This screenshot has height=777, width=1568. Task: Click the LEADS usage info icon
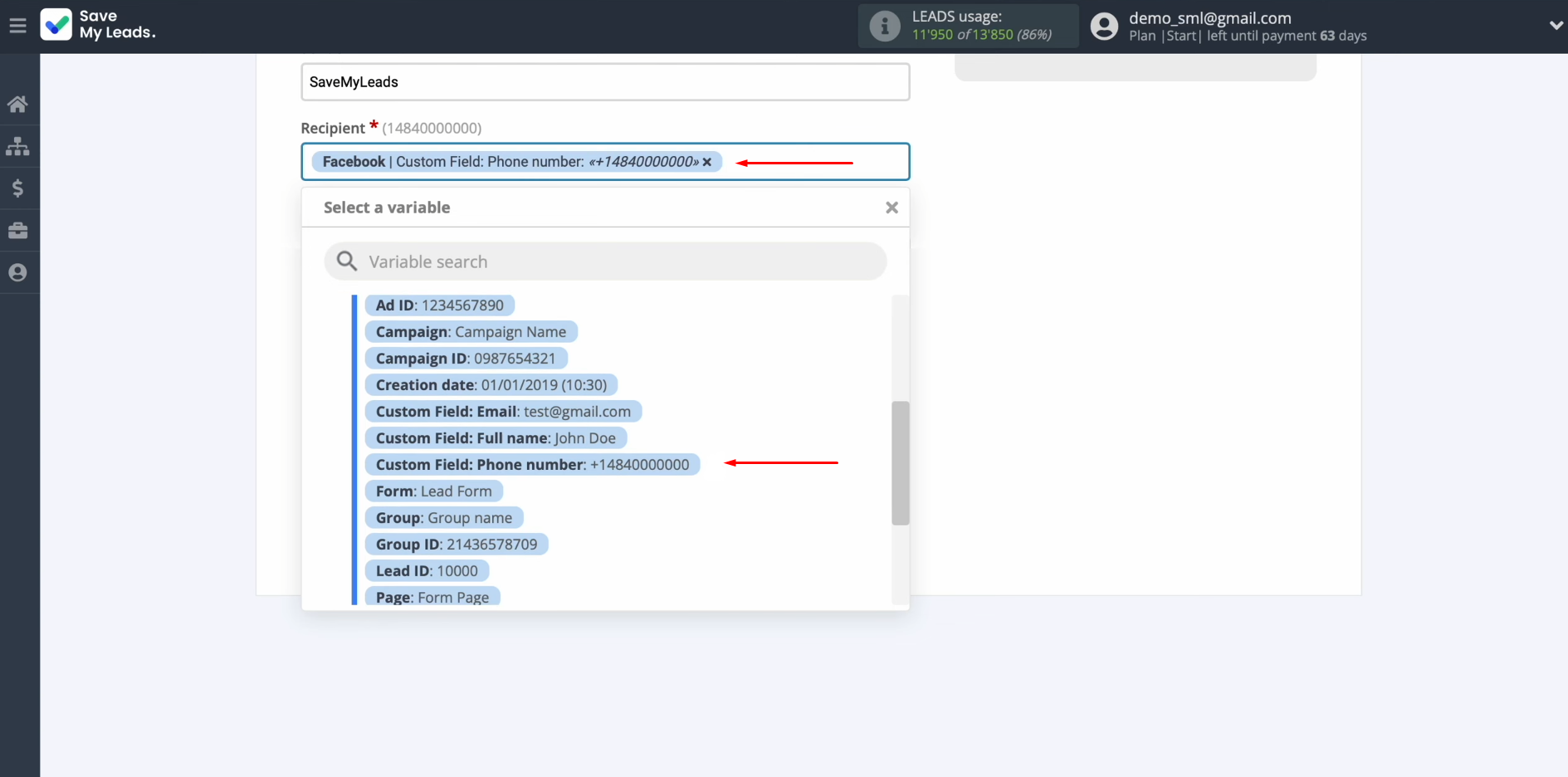[884, 27]
